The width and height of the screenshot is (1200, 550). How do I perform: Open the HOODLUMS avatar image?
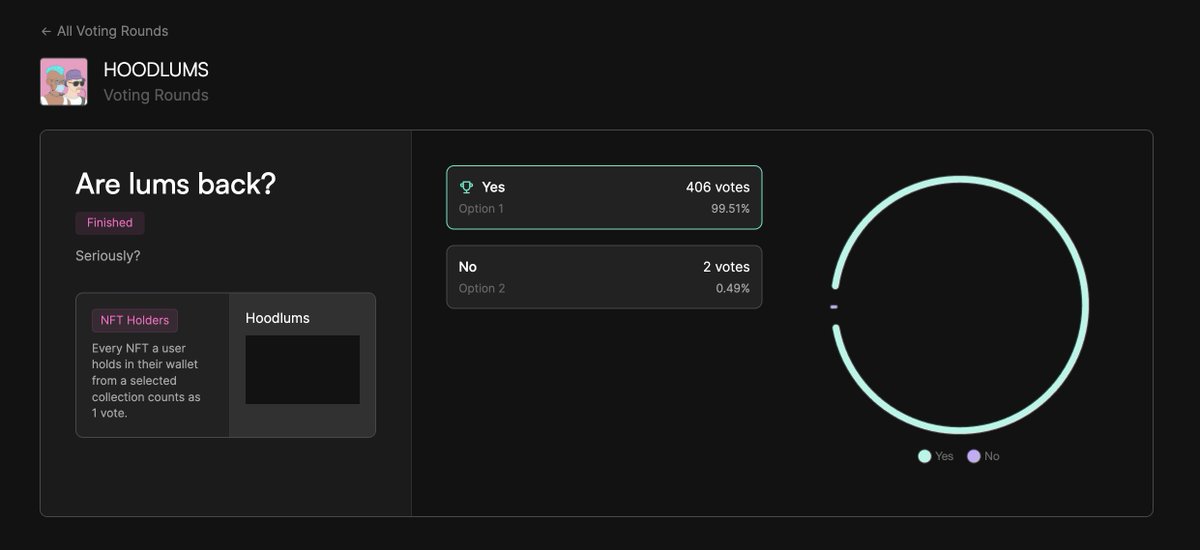coord(64,82)
